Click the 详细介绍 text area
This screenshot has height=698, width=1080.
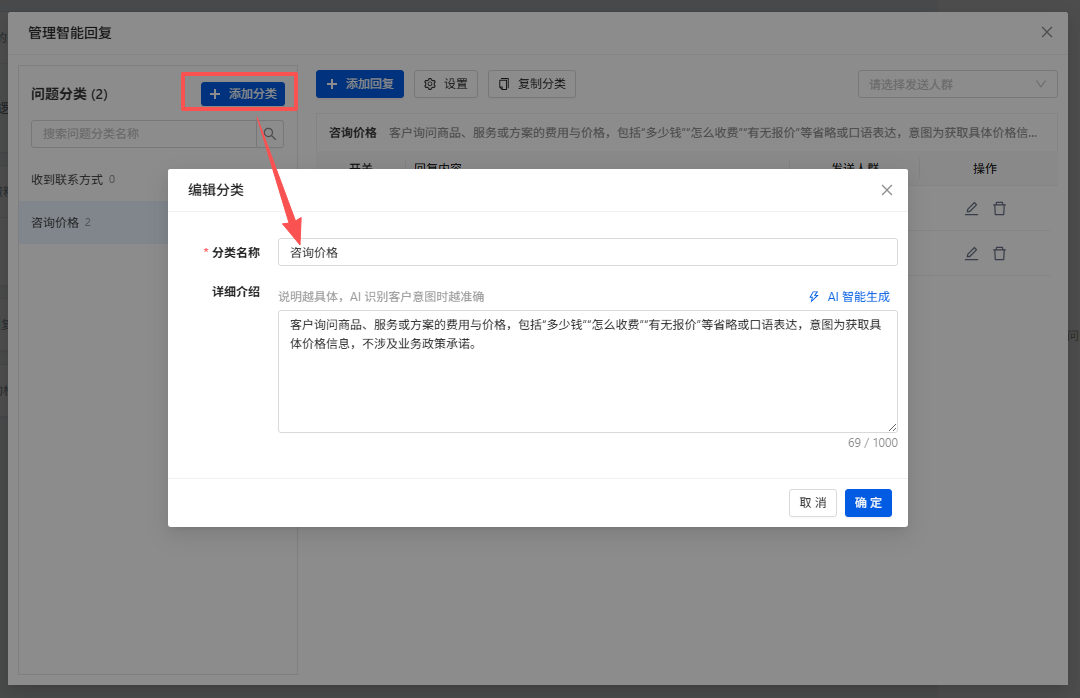588,371
